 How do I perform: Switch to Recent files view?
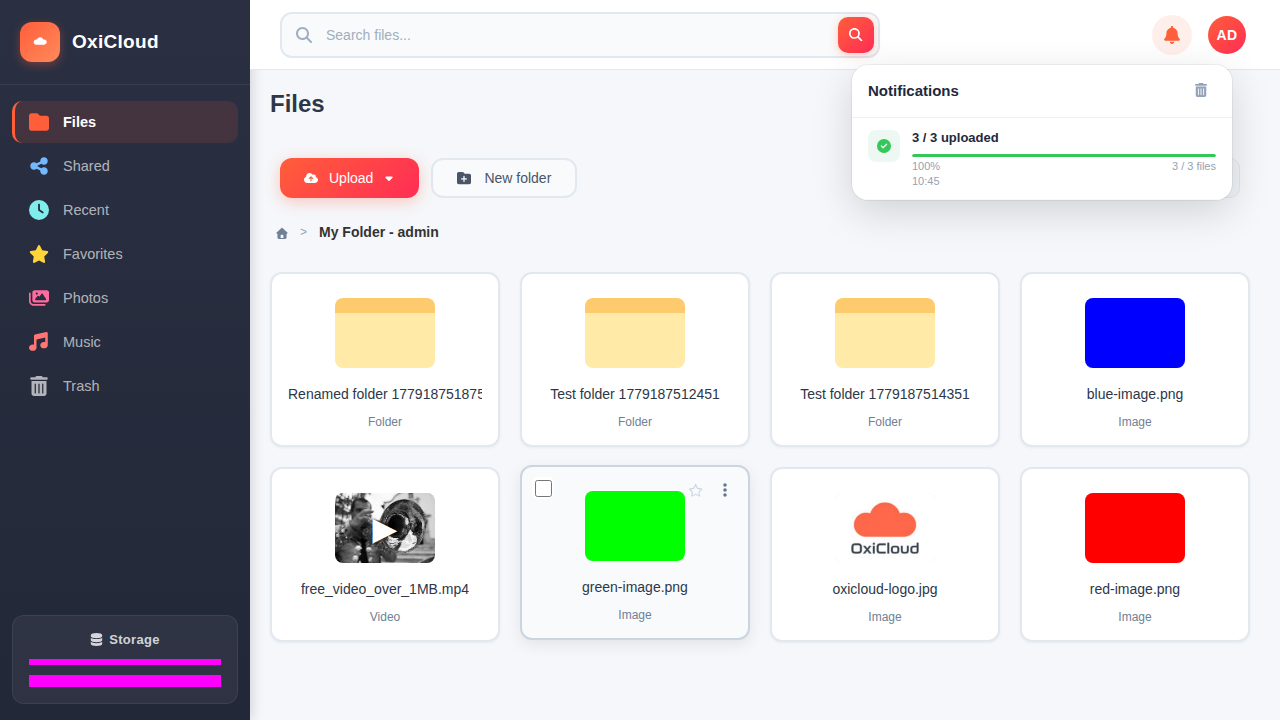[125, 210]
